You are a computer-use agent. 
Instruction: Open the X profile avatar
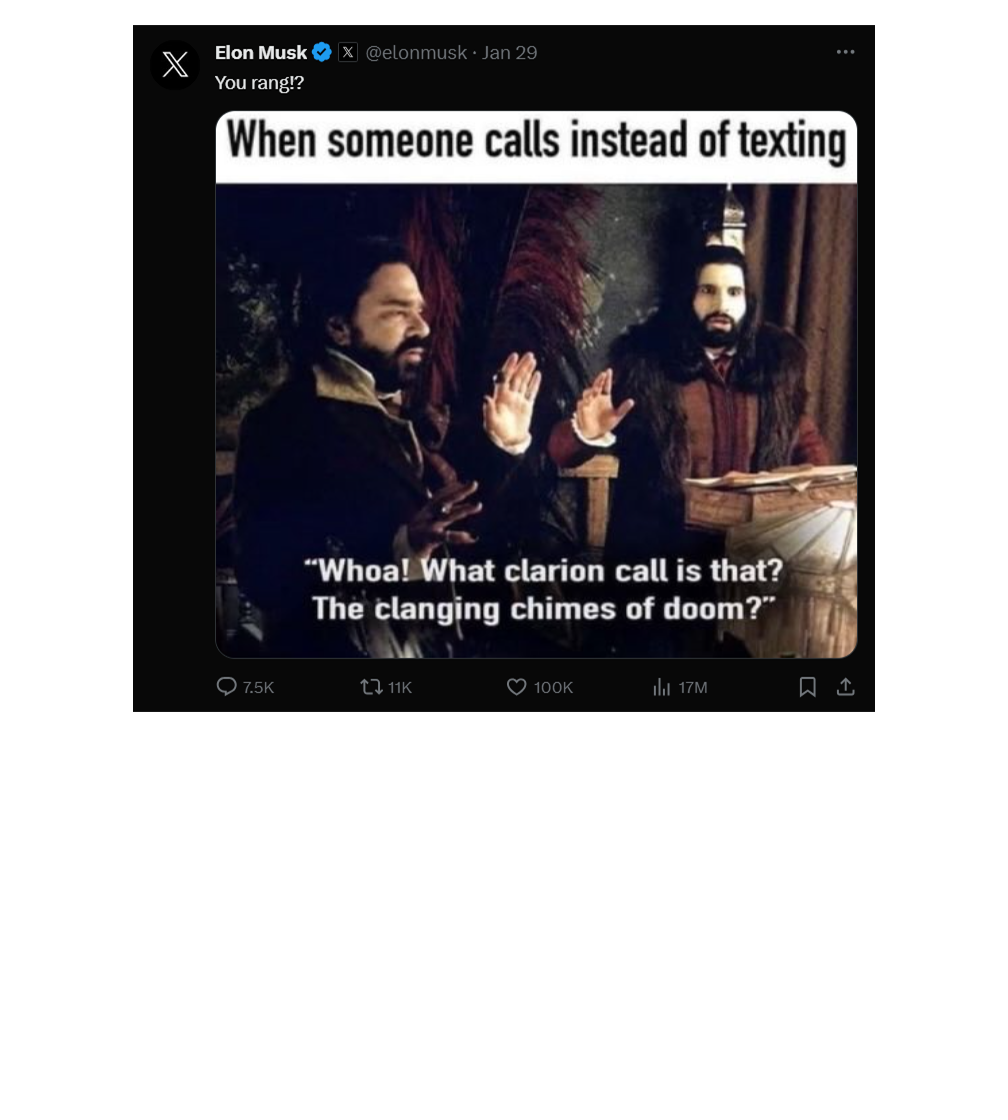pos(175,65)
